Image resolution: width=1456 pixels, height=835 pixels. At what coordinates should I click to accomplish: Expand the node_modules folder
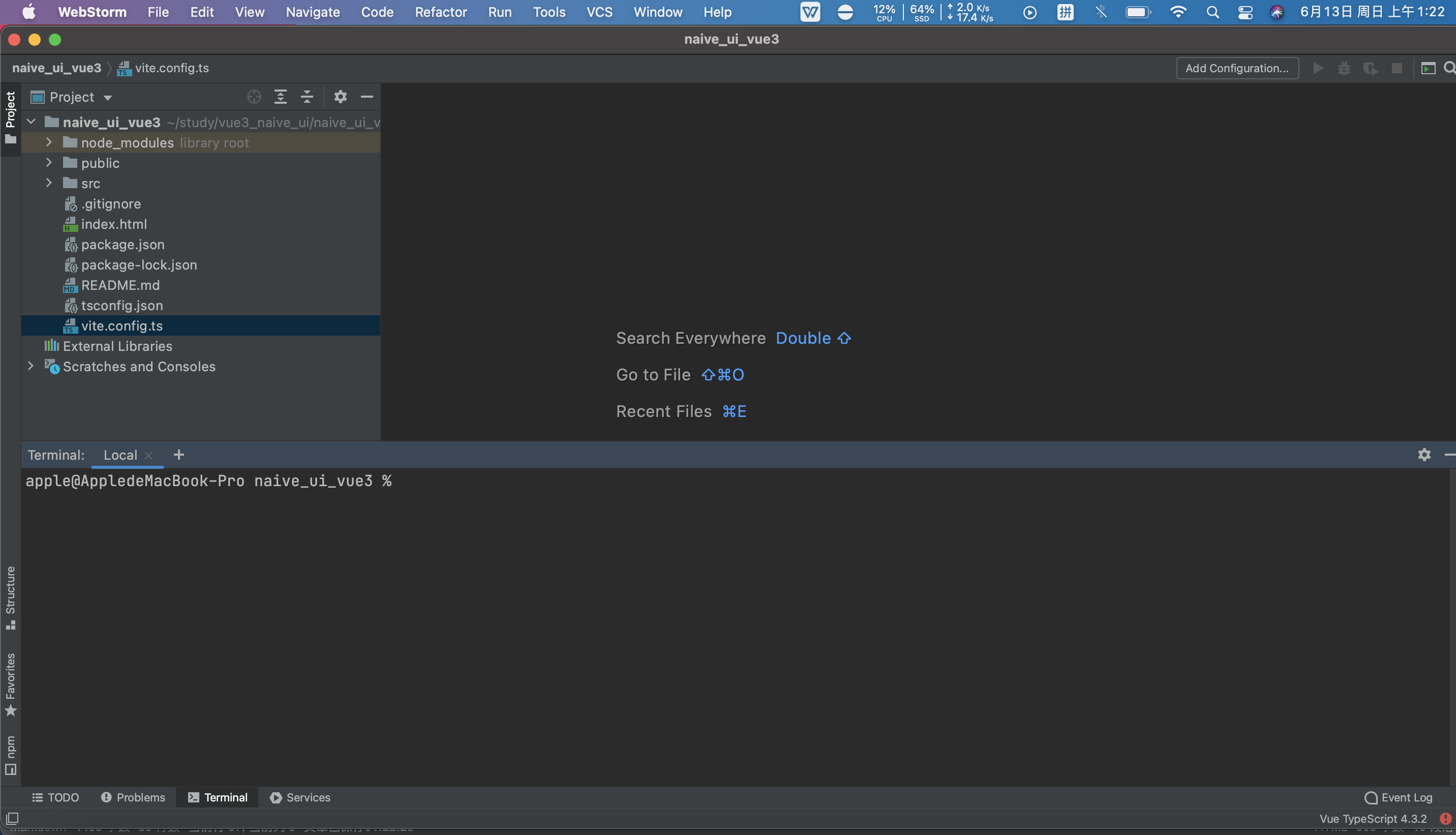pos(49,142)
